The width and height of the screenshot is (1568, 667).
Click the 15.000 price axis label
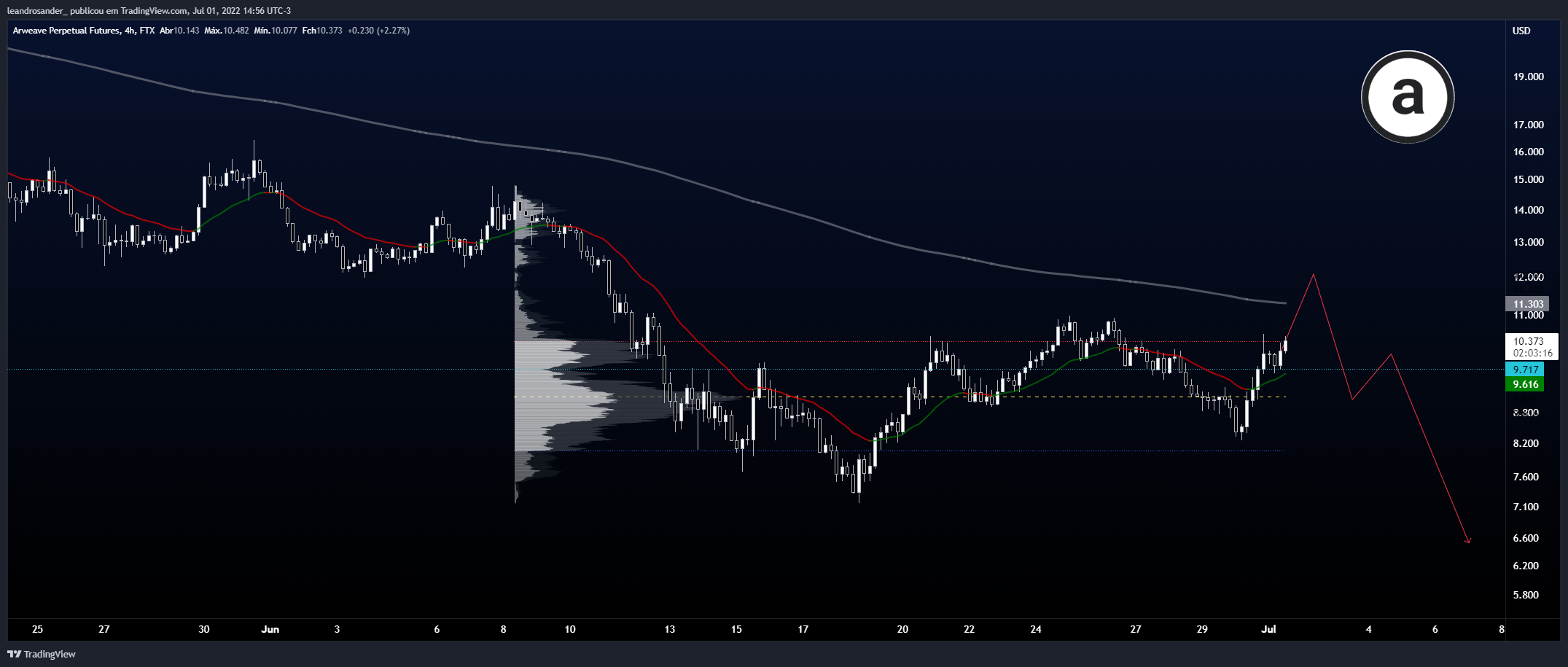point(1529,179)
